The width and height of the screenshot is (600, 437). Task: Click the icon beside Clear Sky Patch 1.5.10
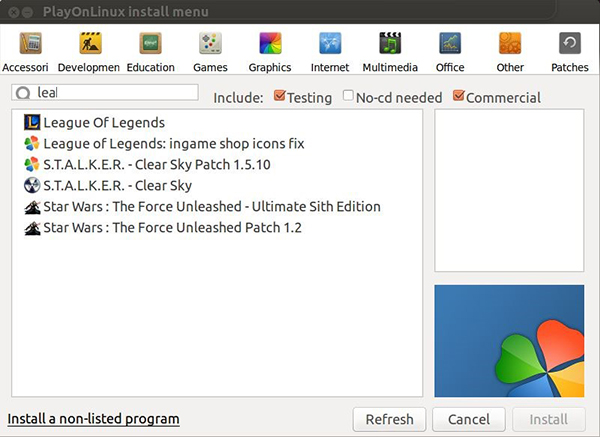pos(32,165)
